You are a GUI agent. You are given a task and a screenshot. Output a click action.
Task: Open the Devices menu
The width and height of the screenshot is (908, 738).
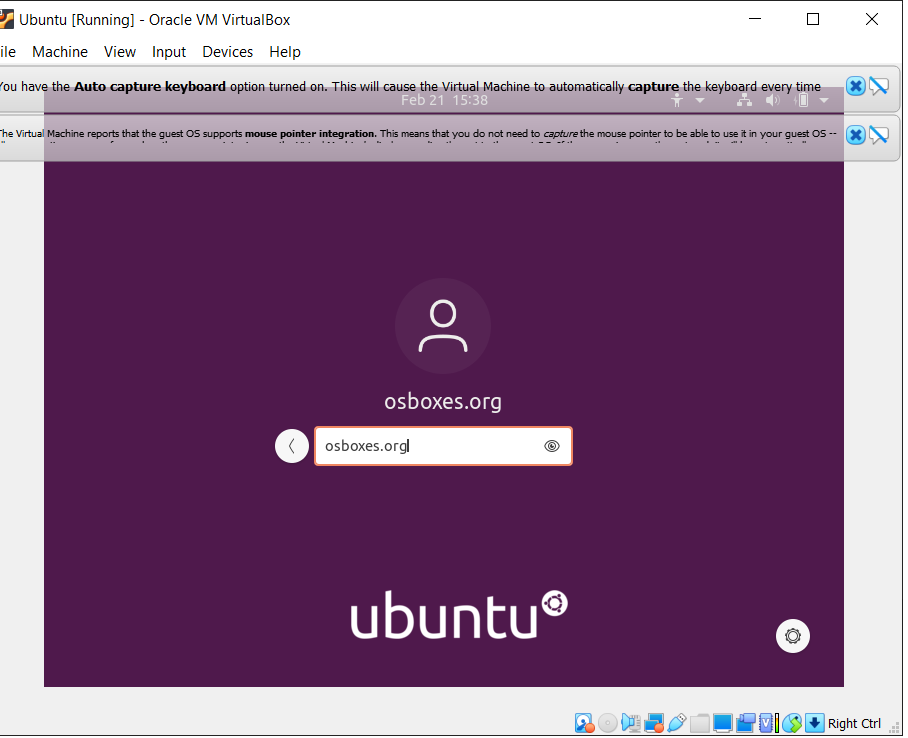[x=228, y=52]
